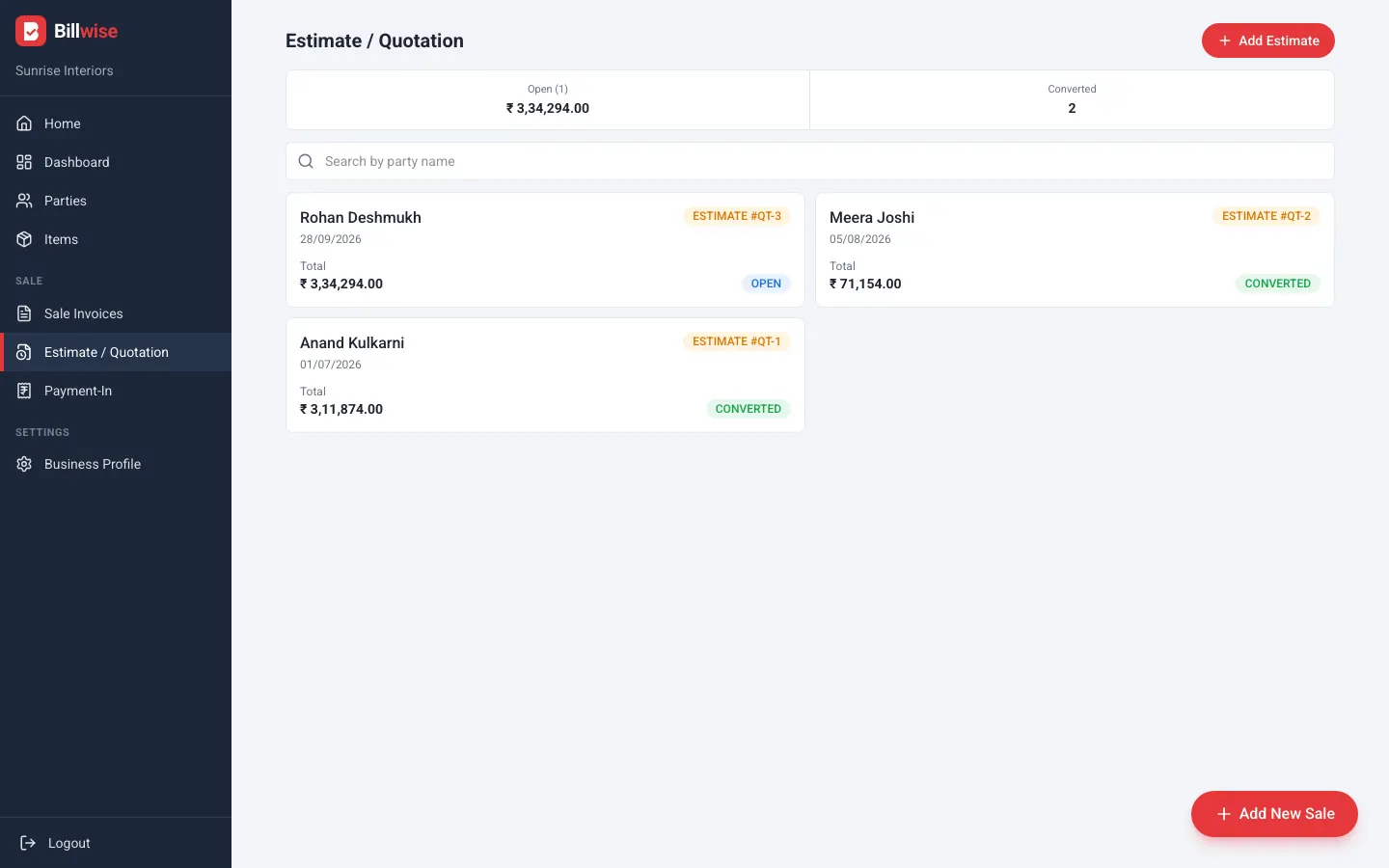Click the Sale Invoices document icon
The height and width of the screenshot is (868, 1389).
click(x=24, y=313)
